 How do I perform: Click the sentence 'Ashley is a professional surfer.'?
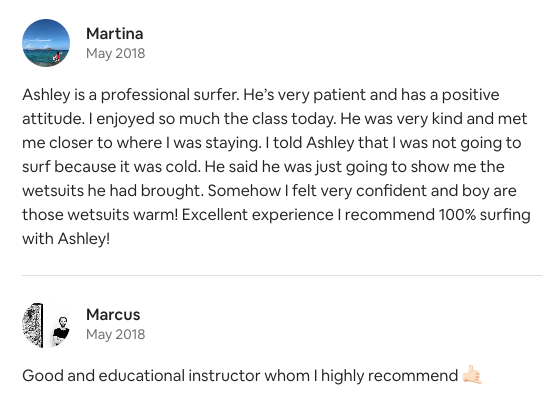coord(131,95)
